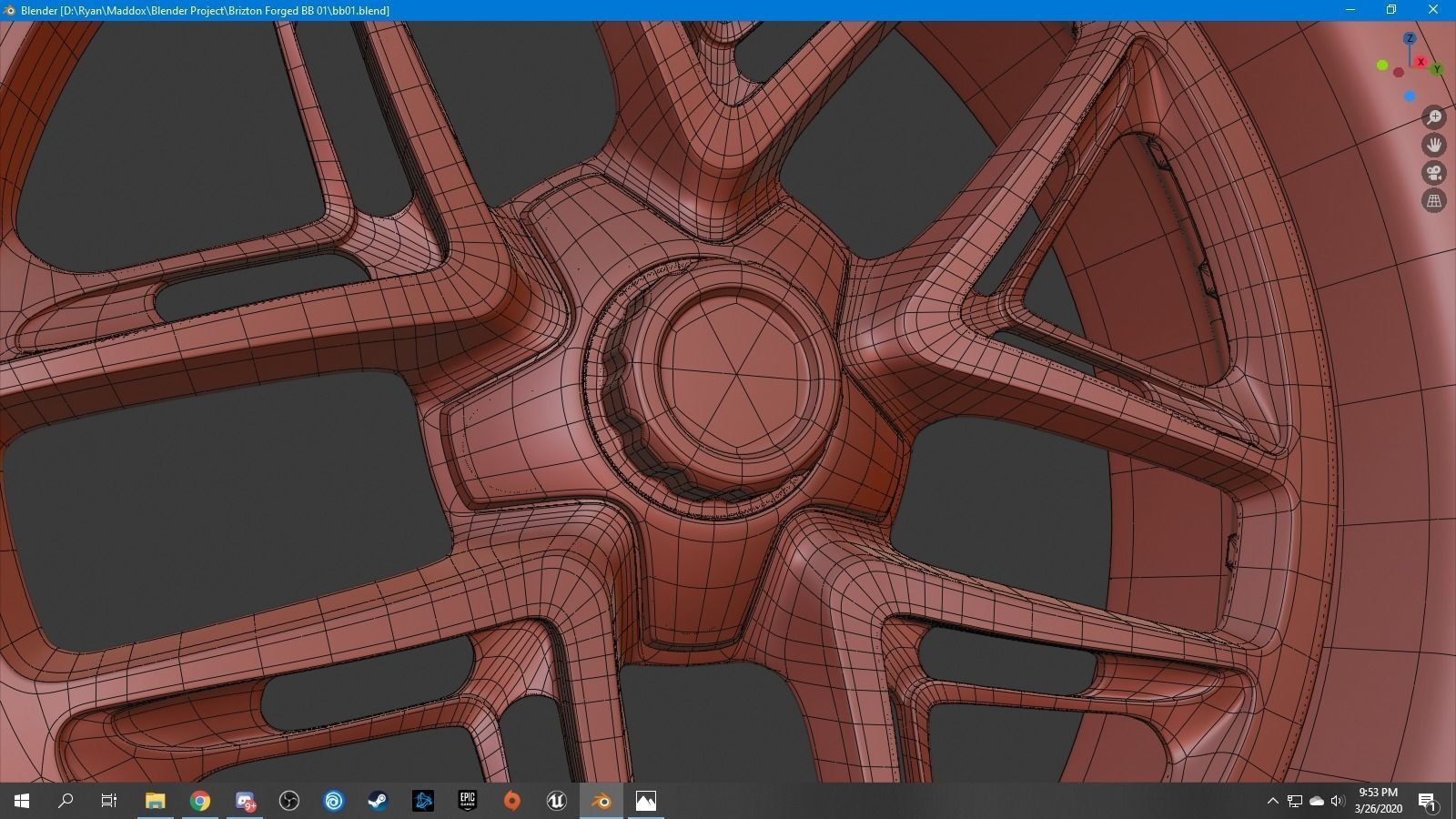The image size is (1456, 819).
Task: Open the volume control in the tray
Action: point(1338,801)
